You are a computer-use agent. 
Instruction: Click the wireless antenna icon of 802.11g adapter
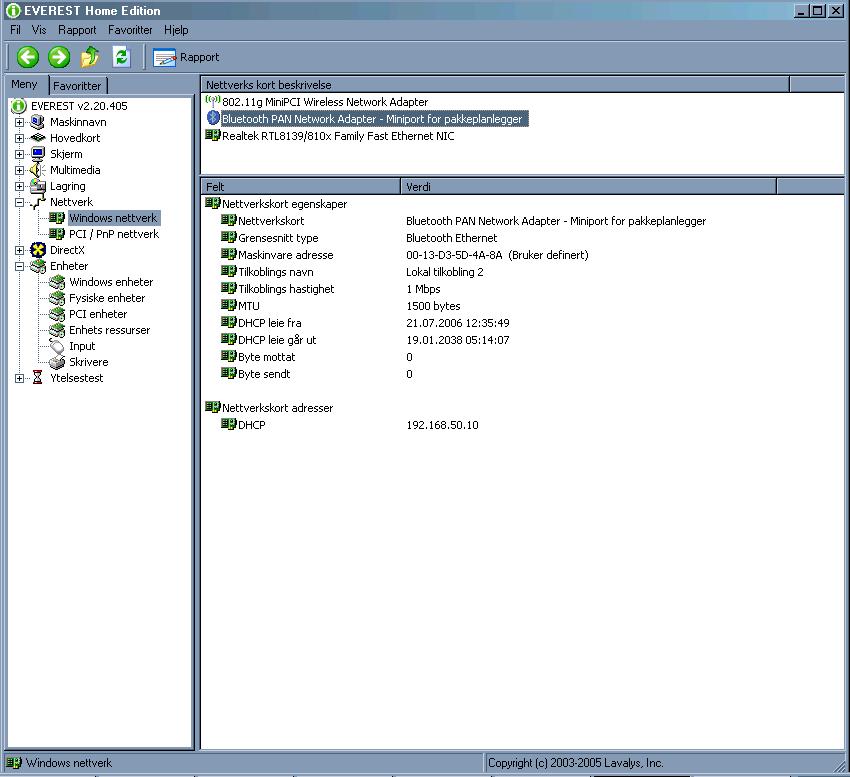pos(212,101)
